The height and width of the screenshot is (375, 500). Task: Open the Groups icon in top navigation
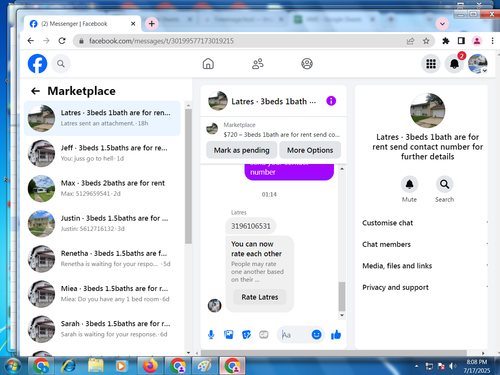click(307, 64)
